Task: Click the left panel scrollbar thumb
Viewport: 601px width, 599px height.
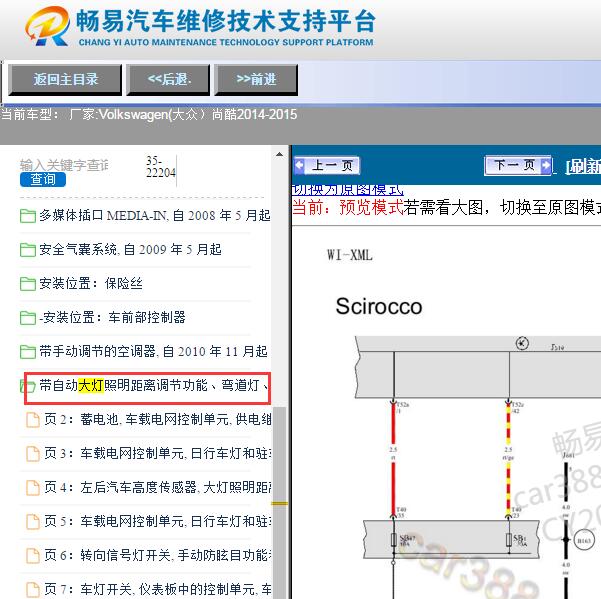Action: (279, 502)
